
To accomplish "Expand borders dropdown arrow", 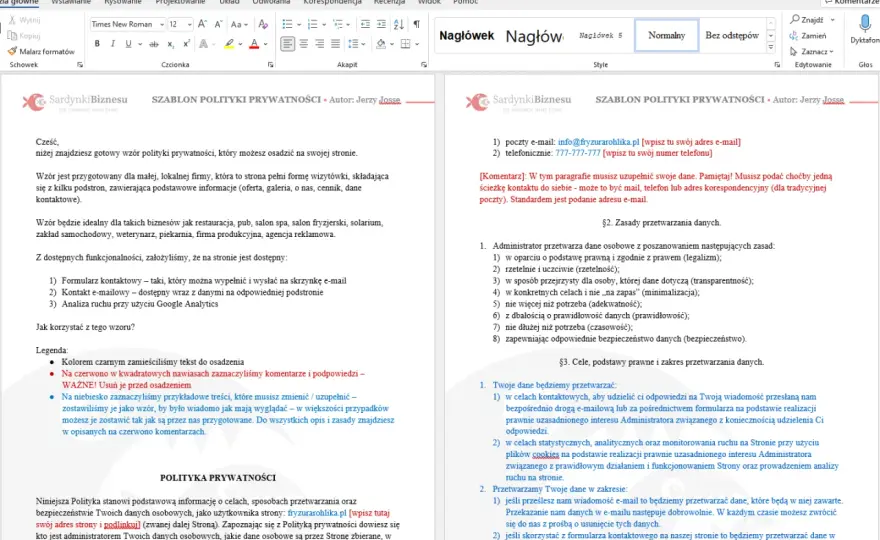I will click(417, 44).
